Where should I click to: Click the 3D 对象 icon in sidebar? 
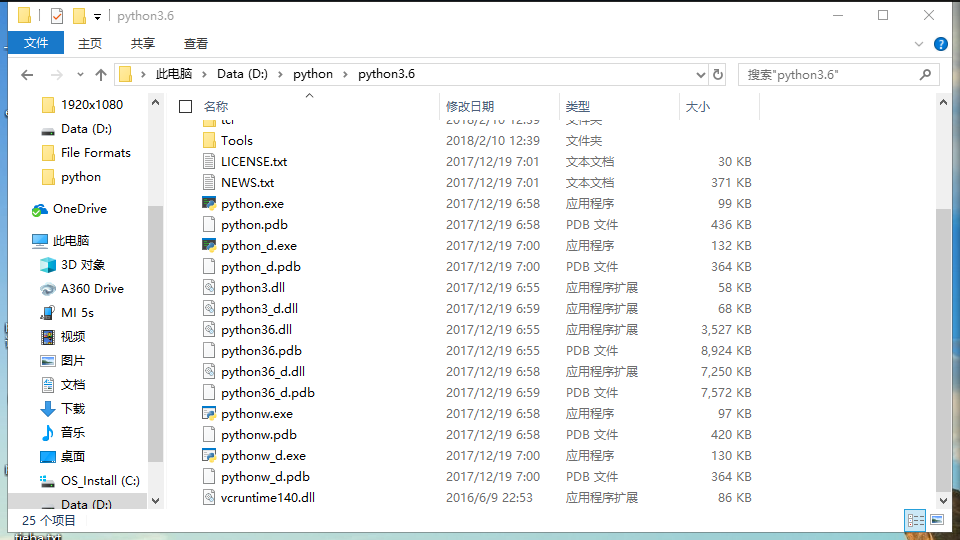coord(48,265)
